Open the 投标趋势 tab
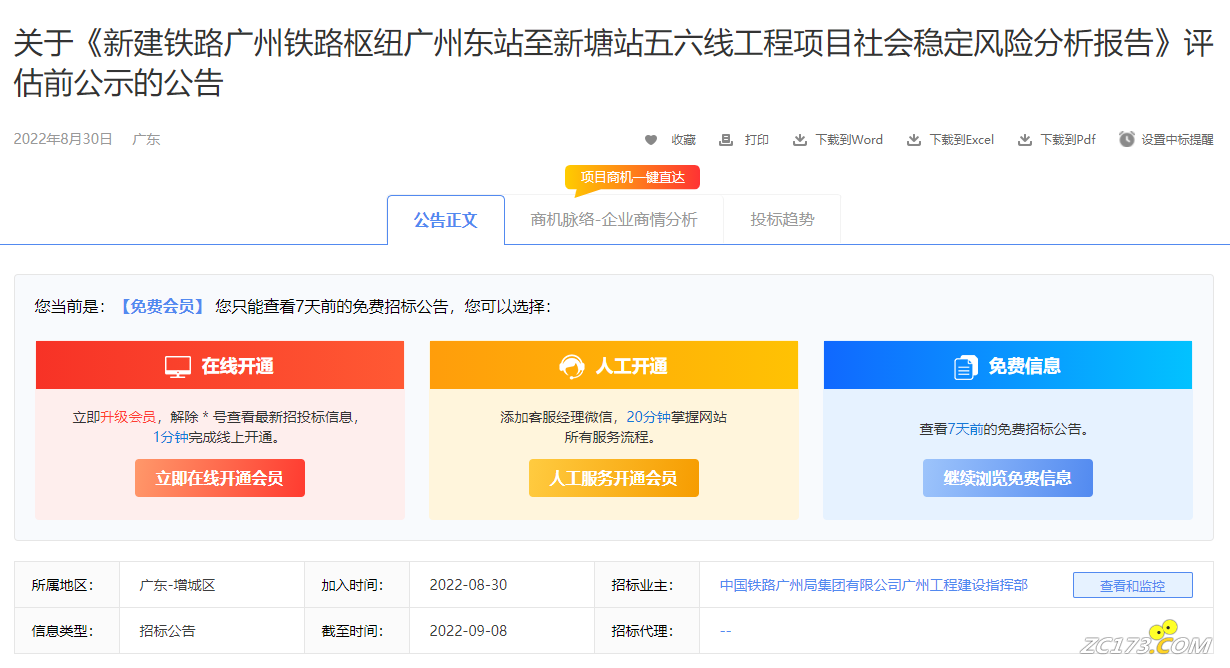Image resolution: width=1230 pixels, height=668 pixels. [782, 220]
